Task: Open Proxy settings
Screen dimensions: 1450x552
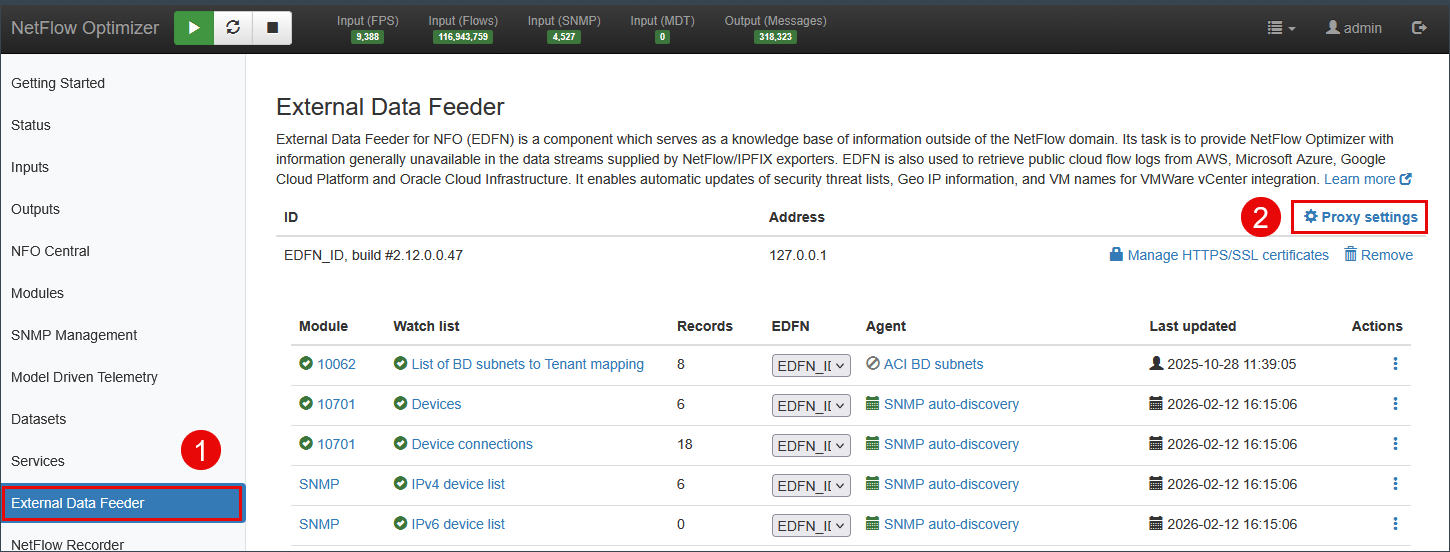Action: coord(1360,217)
